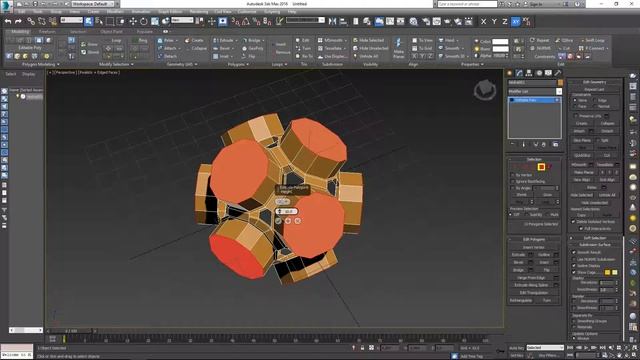Toggle the Percent Snap button
The width and height of the screenshot is (640, 360).
[x=256, y=22]
